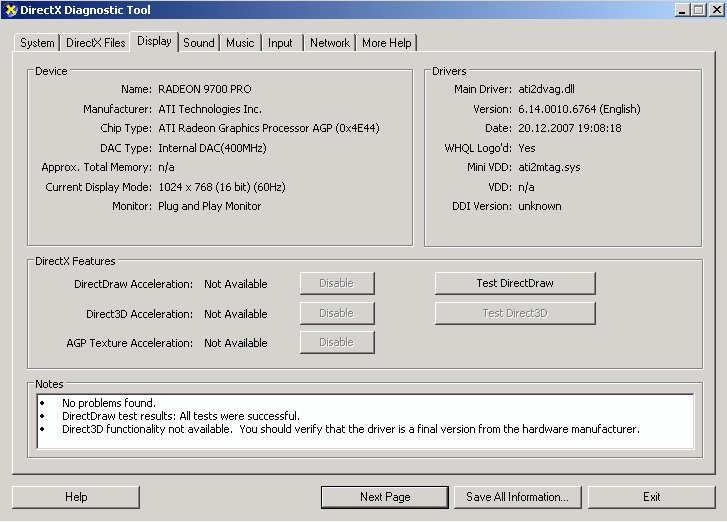
Task: Click Disable beside DirectDraw Acceleration
Action: click(x=337, y=283)
